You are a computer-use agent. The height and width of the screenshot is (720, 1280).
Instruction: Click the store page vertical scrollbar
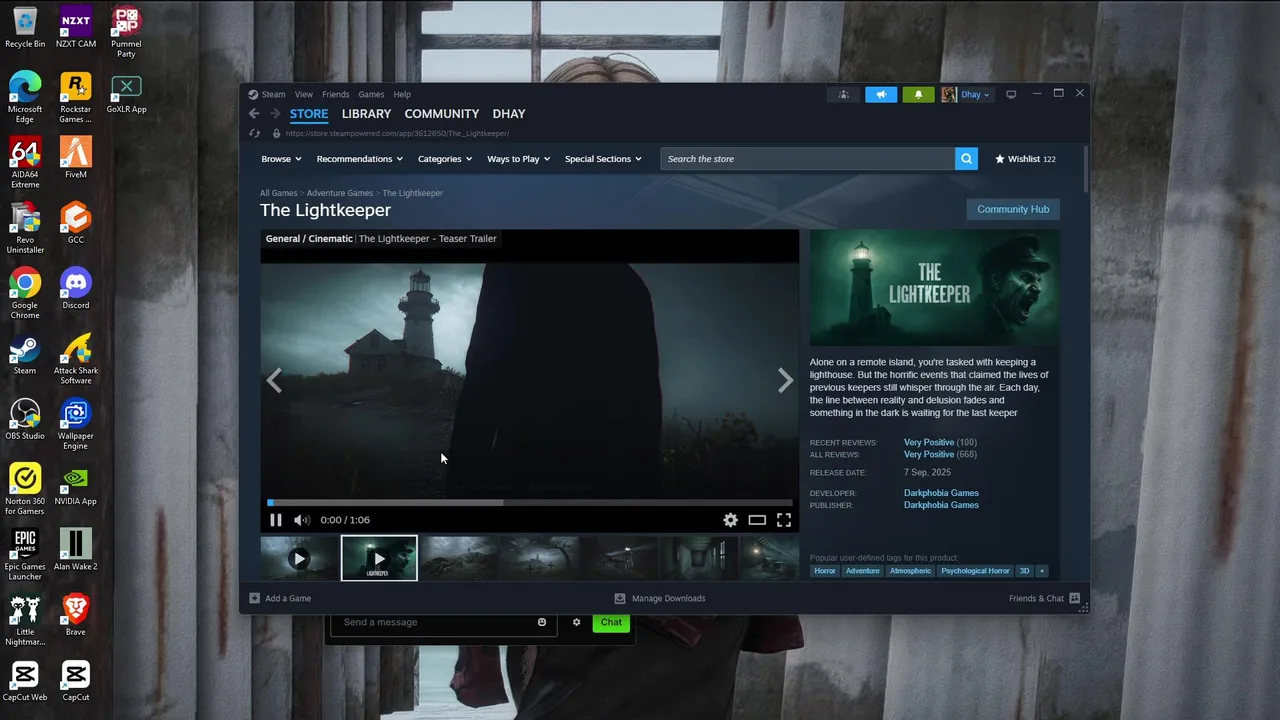pyautogui.click(x=1086, y=170)
